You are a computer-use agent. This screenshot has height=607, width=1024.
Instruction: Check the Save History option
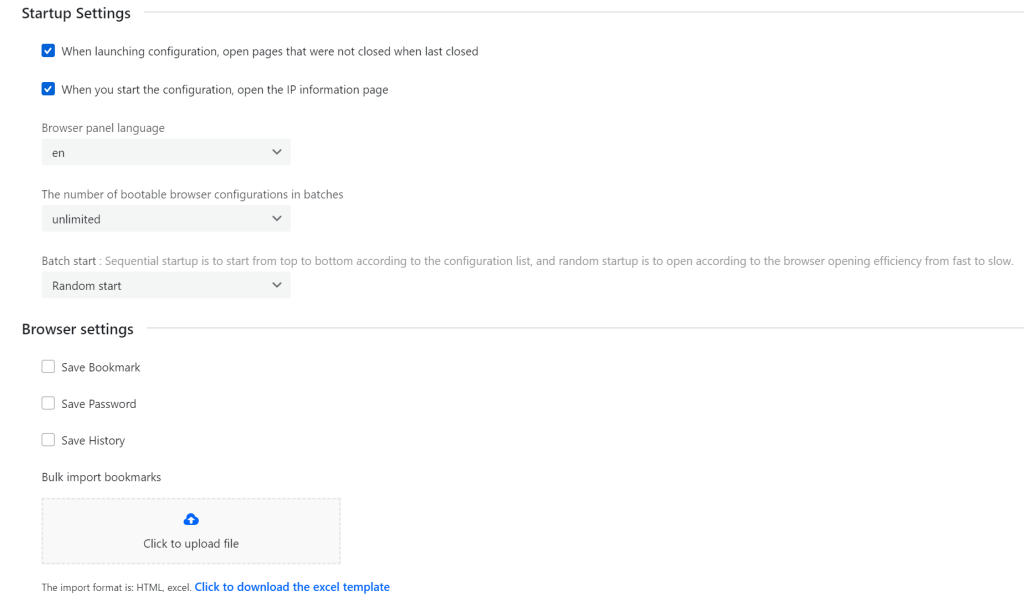(x=48, y=440)
